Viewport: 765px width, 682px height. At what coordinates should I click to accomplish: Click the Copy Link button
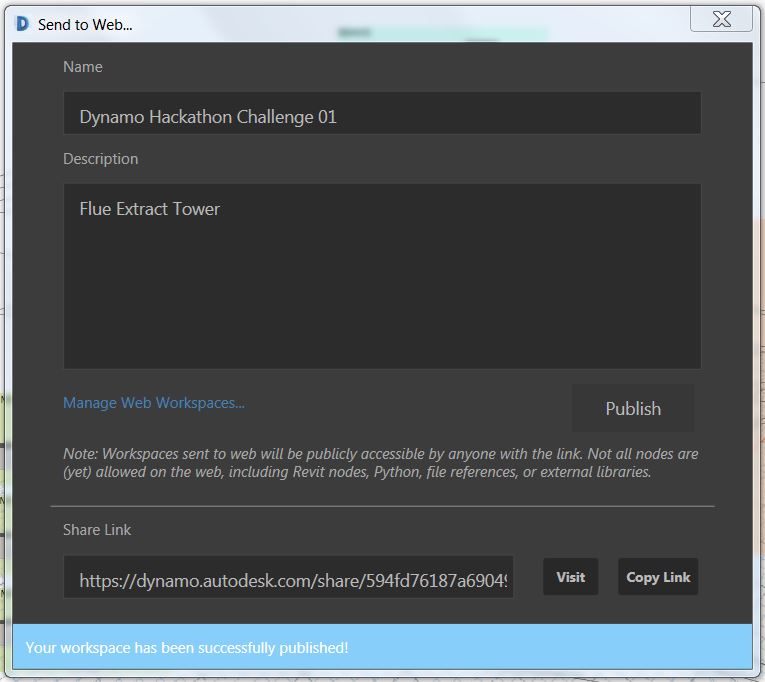pos(658,577)
